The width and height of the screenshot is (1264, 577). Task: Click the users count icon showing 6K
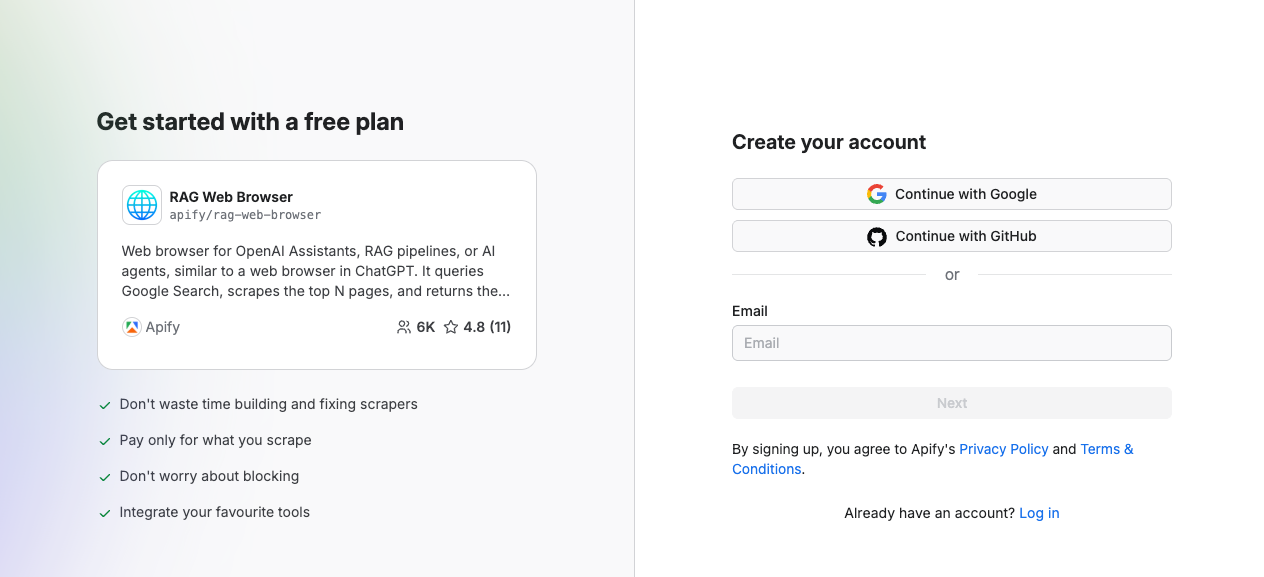[403, 327]
